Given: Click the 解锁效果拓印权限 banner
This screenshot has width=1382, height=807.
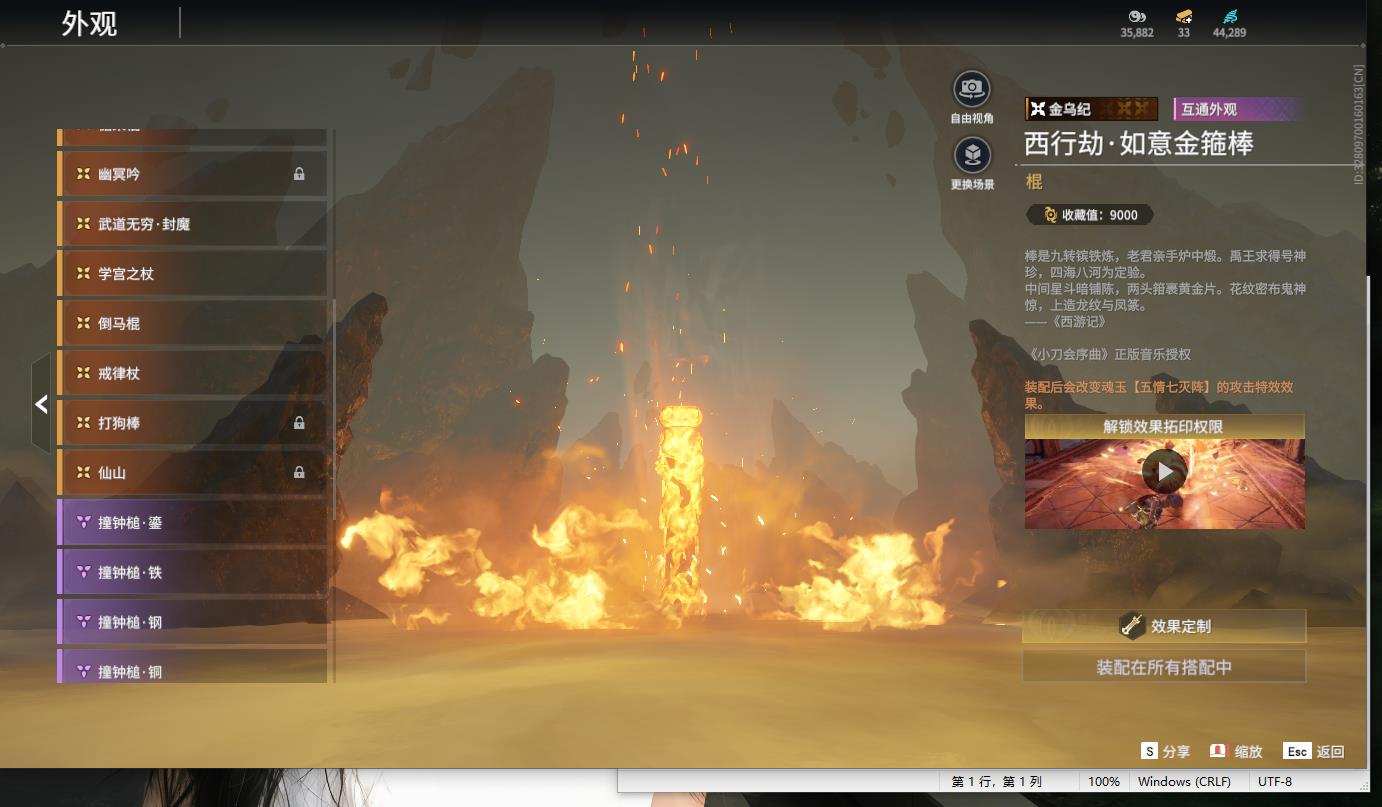Looking at the screenshot, I should point(1164,426).
